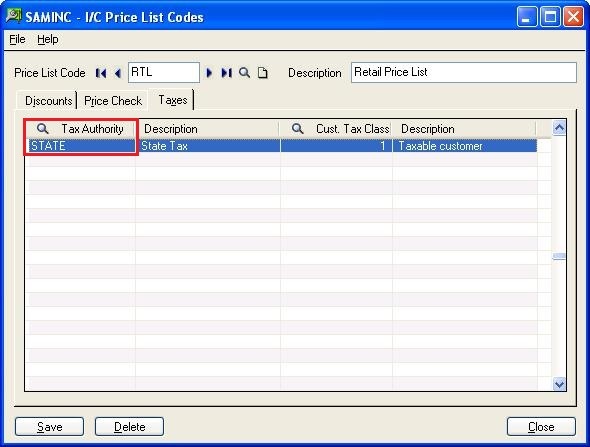Click the new document icon beside finder
This screenshot has width=590, height=447.
pos(263,73)
